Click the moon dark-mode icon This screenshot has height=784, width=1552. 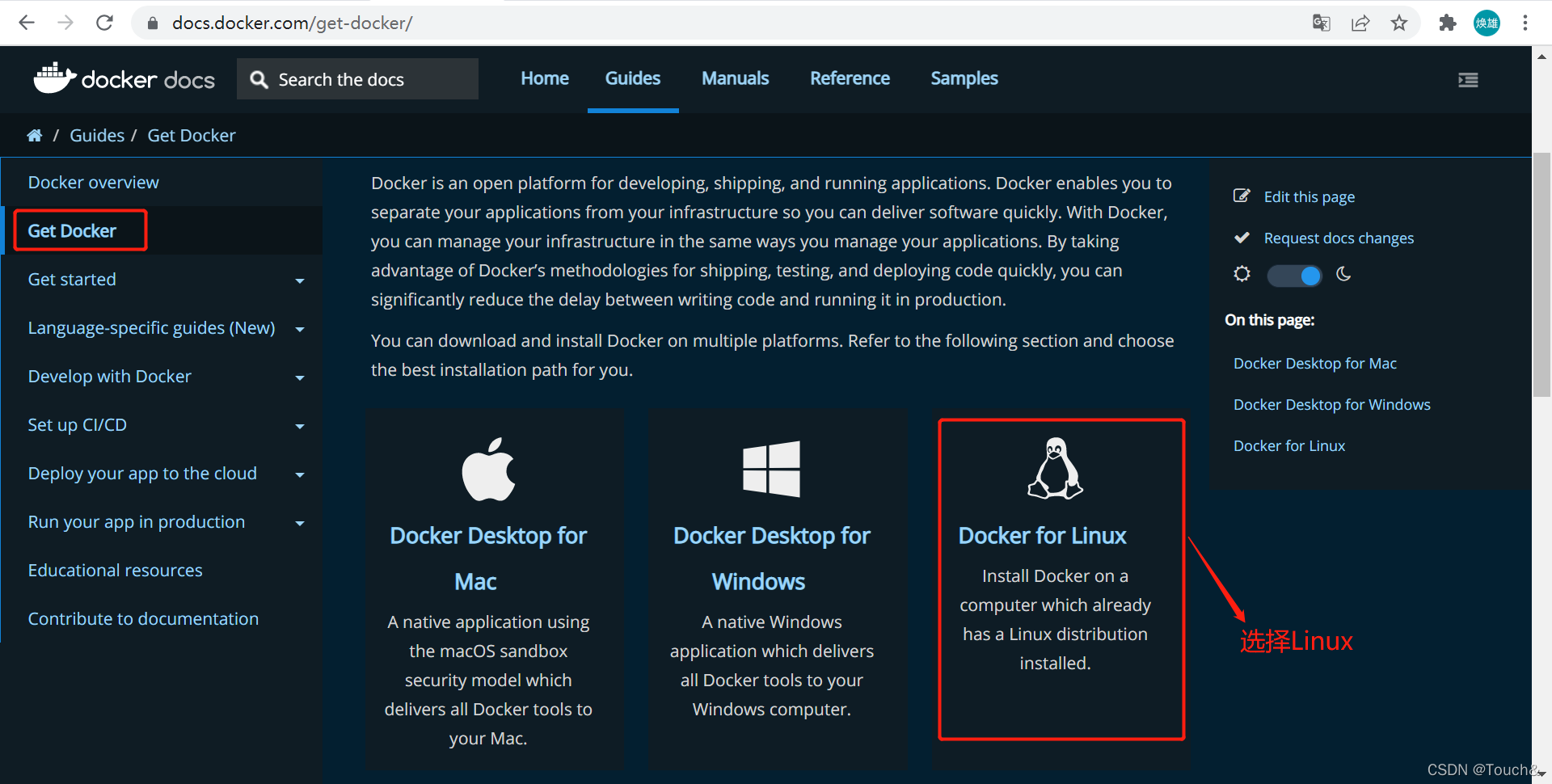tap(1343, 274)
